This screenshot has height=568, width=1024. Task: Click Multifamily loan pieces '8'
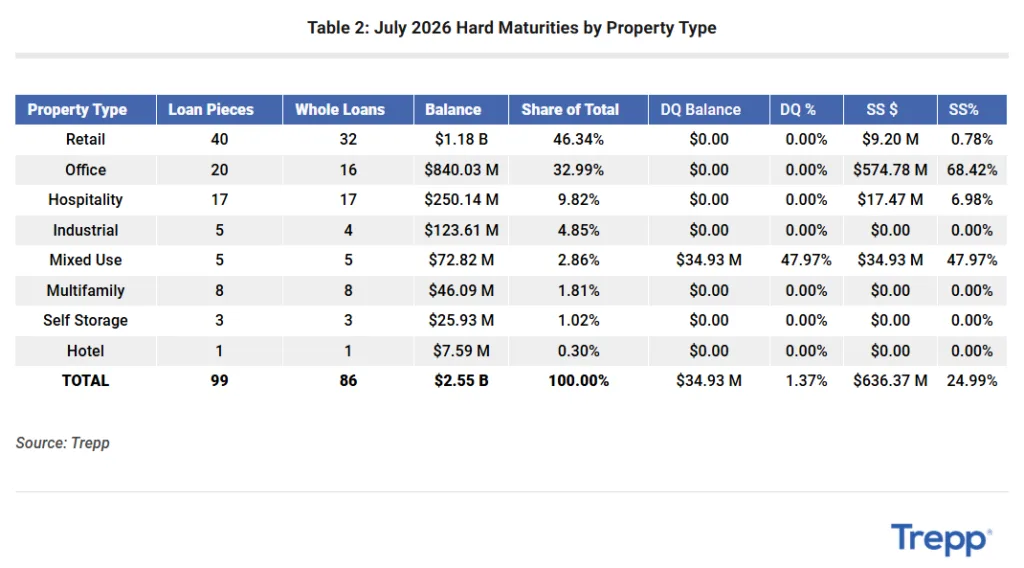click(219, 291)
